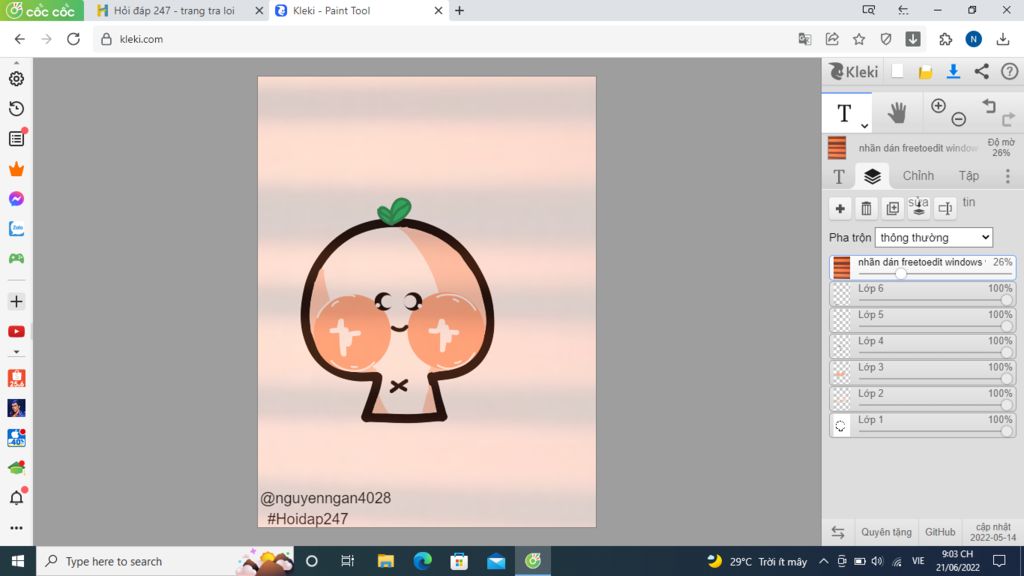Open browser sidebar more options dots
Viewport: 1024px width, 576px height.
point(16,528)
